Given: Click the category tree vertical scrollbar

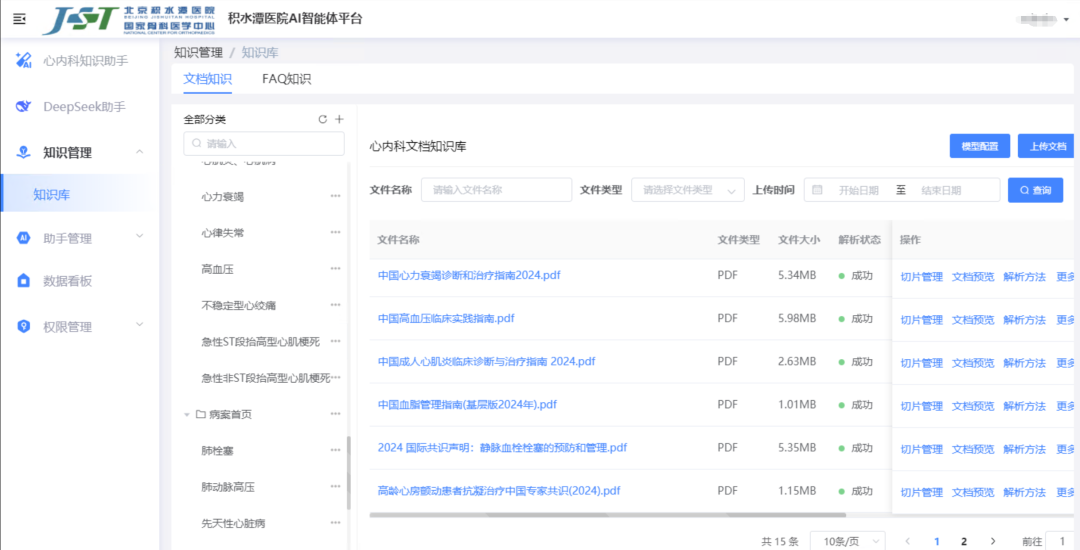Looking at the screenshot, I should pyautogui.click(x=349, y=474).
